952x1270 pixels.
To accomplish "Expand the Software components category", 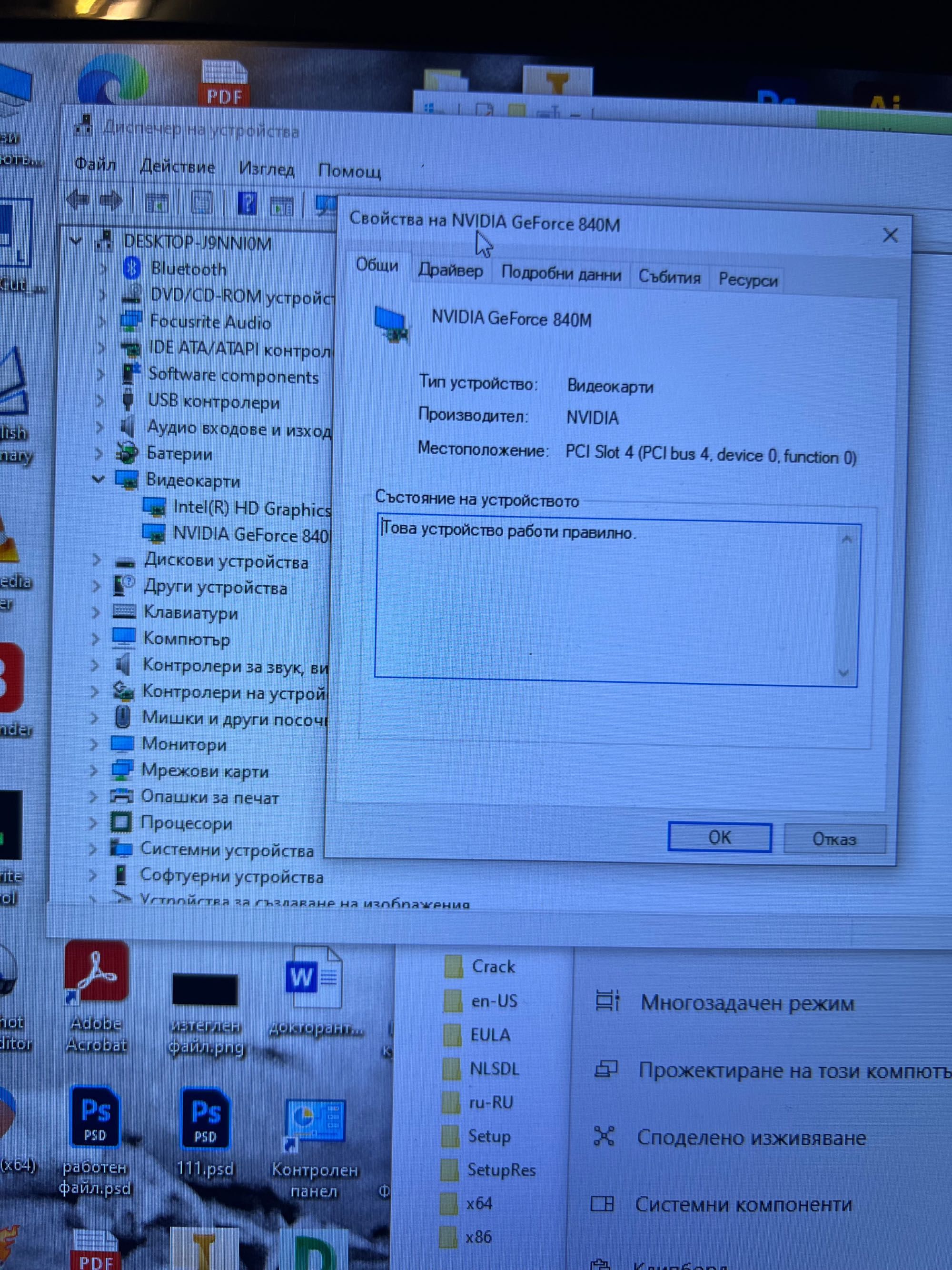I will tap(101, 374).
